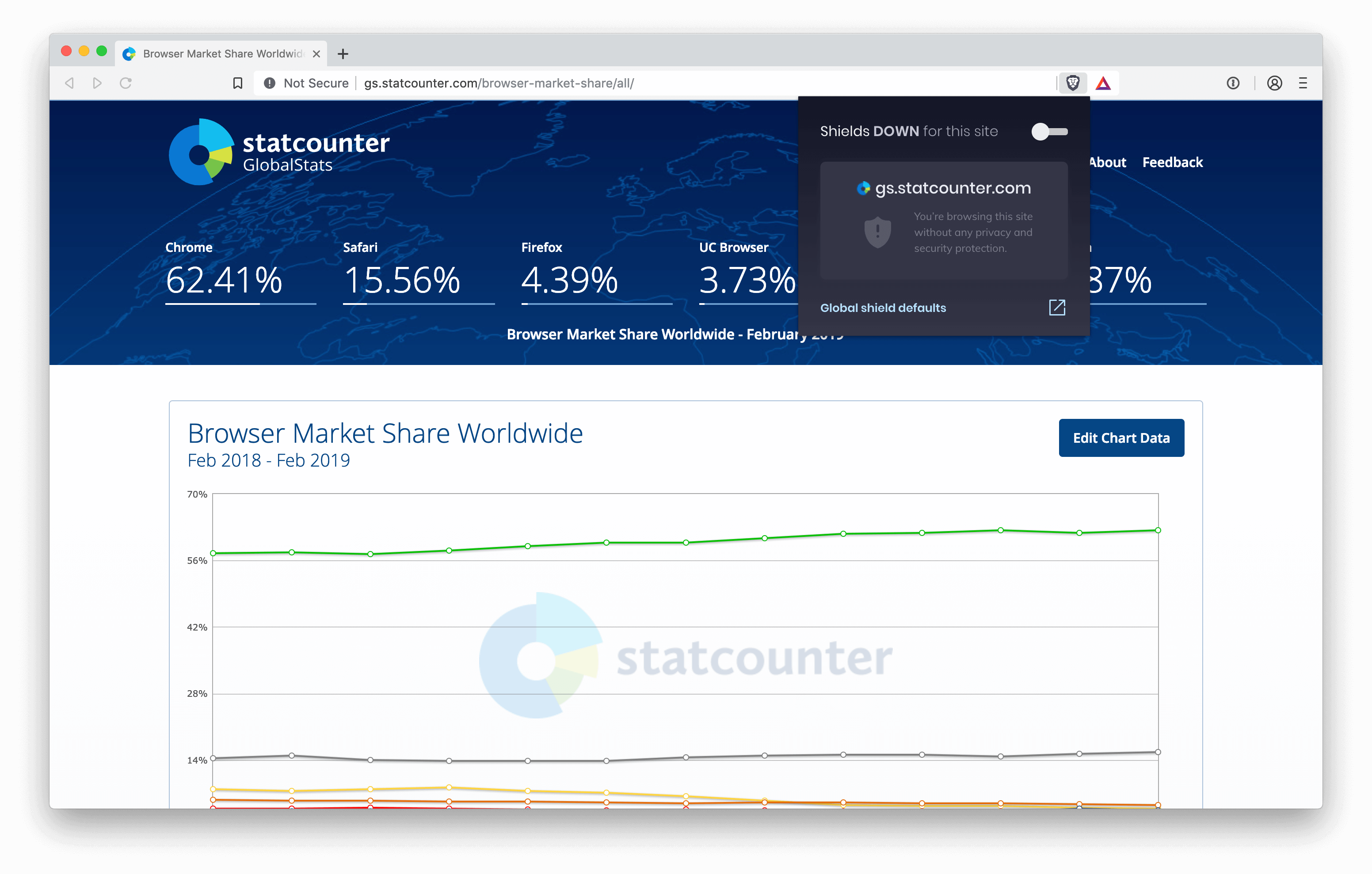This screenshot has width=1372, height=874.
Task: Open a new tab
Action: coord(343,53)
